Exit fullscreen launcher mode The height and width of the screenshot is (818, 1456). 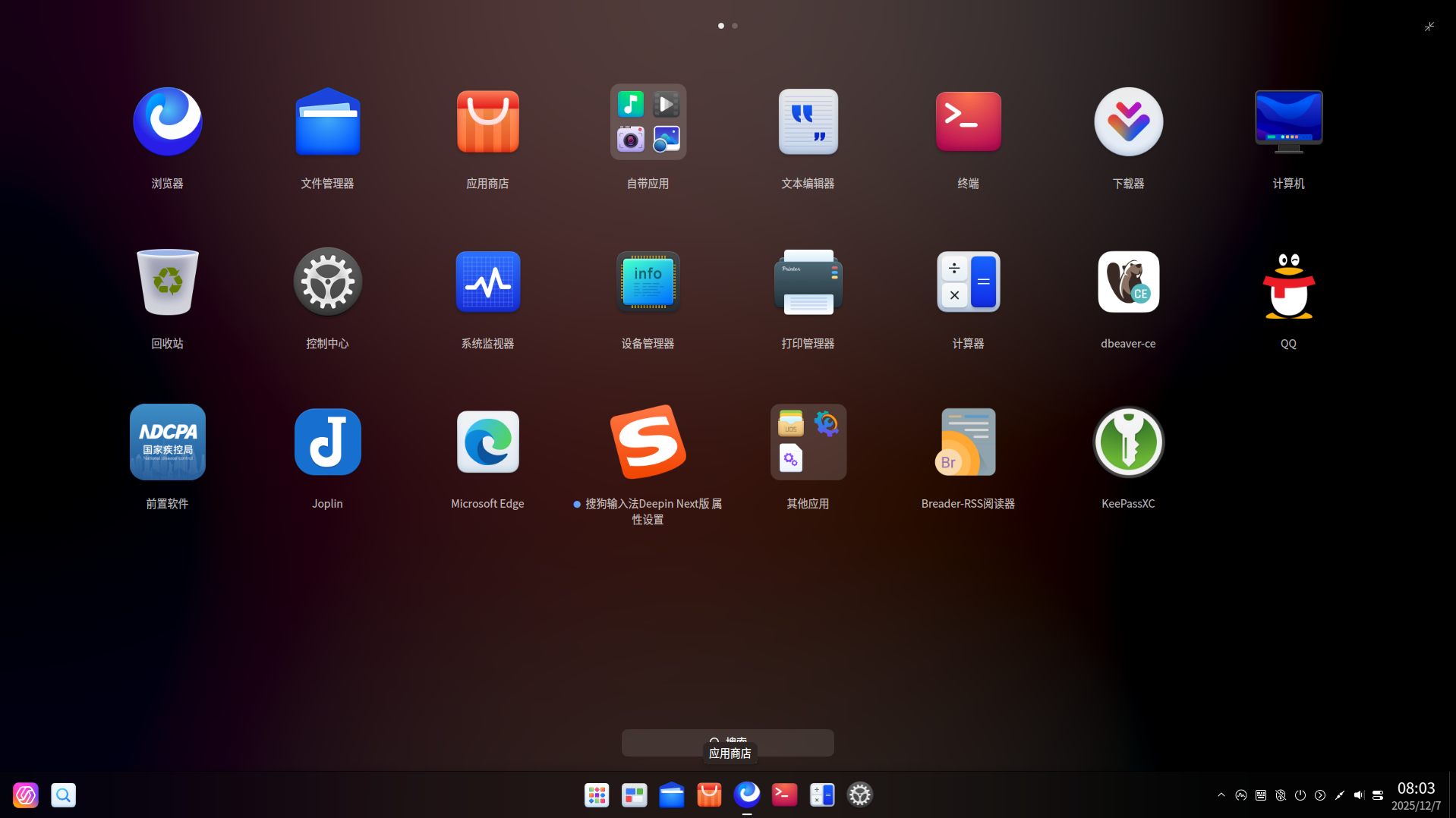[1429, 27]
